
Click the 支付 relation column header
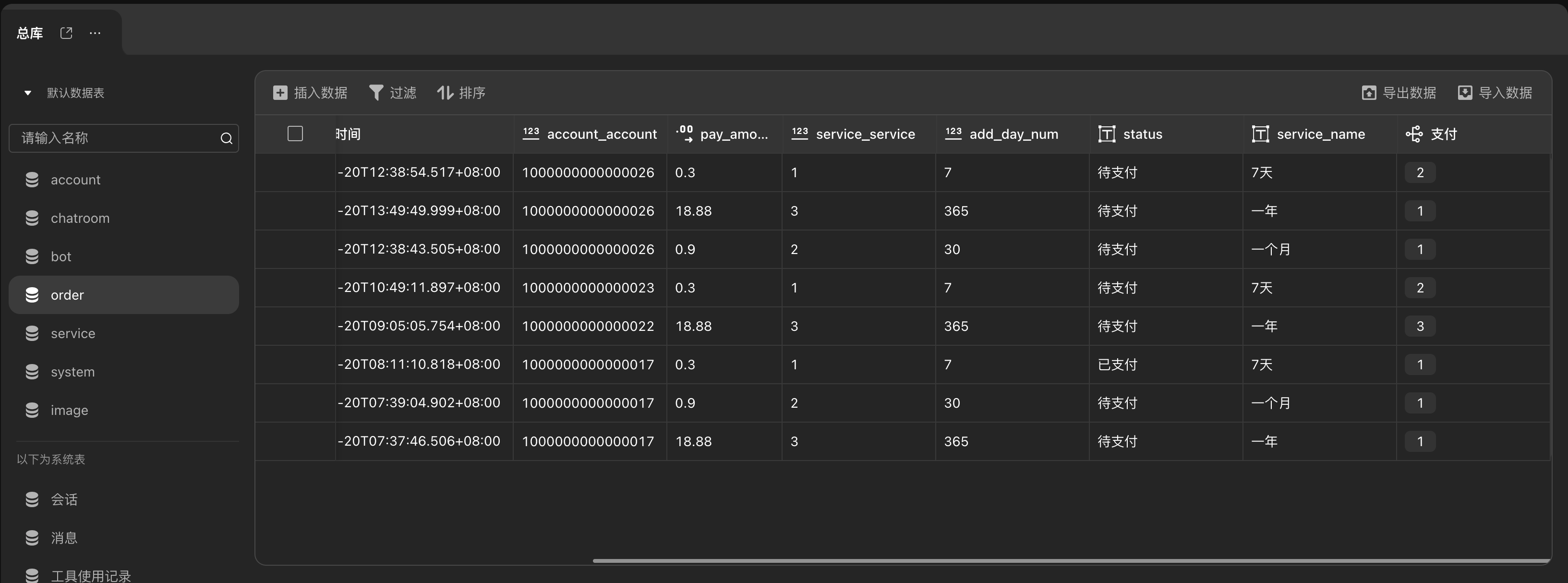[x=1473, y=134]
